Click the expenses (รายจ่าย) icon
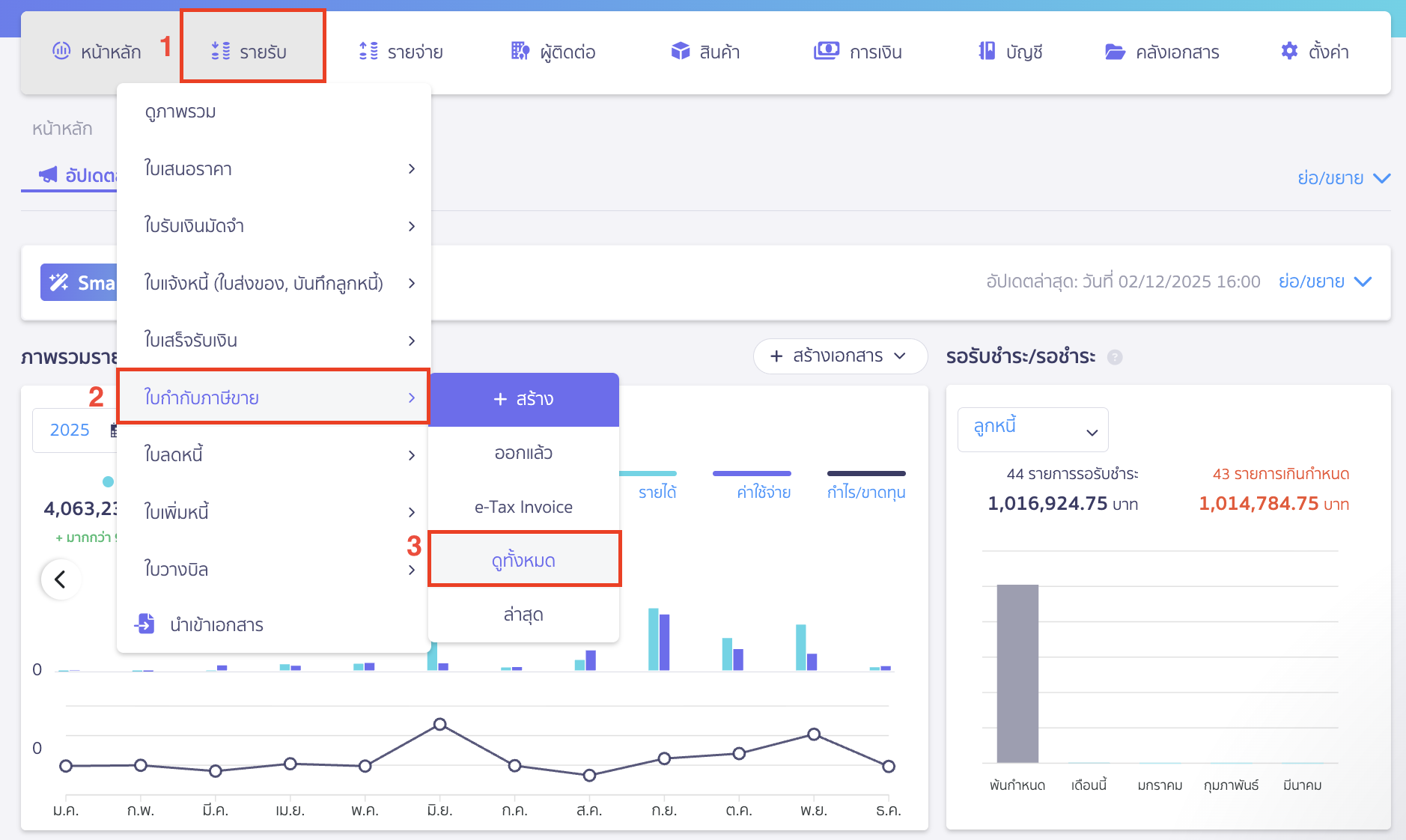Image resolution: width=1406 pixels, height=840 pixels. click(368, 51)
